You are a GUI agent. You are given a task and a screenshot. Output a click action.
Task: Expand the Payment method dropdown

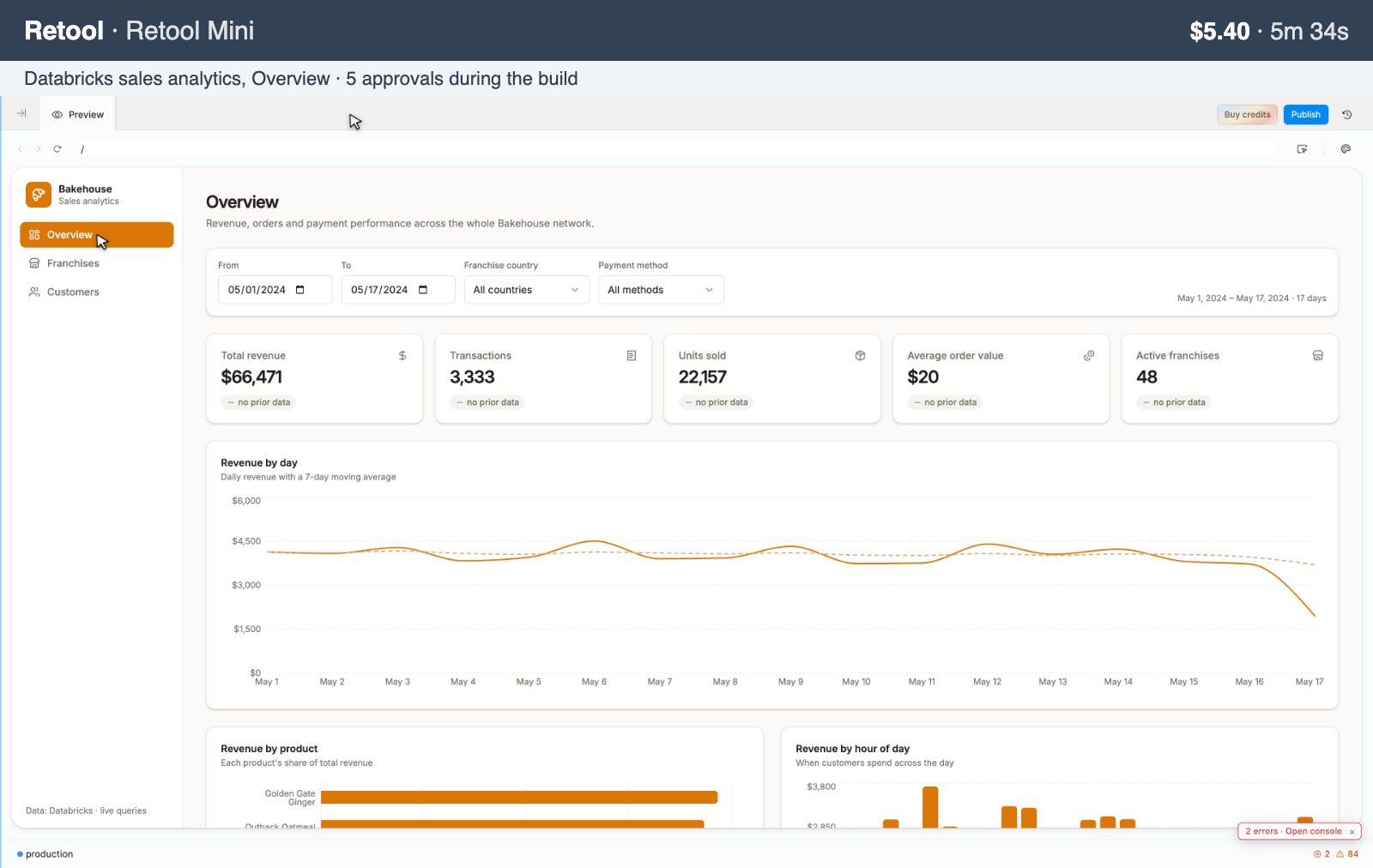point(661,290)
